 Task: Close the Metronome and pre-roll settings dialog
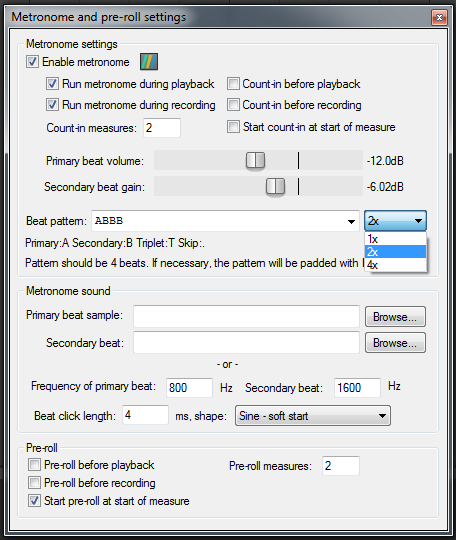pos(439,17)
